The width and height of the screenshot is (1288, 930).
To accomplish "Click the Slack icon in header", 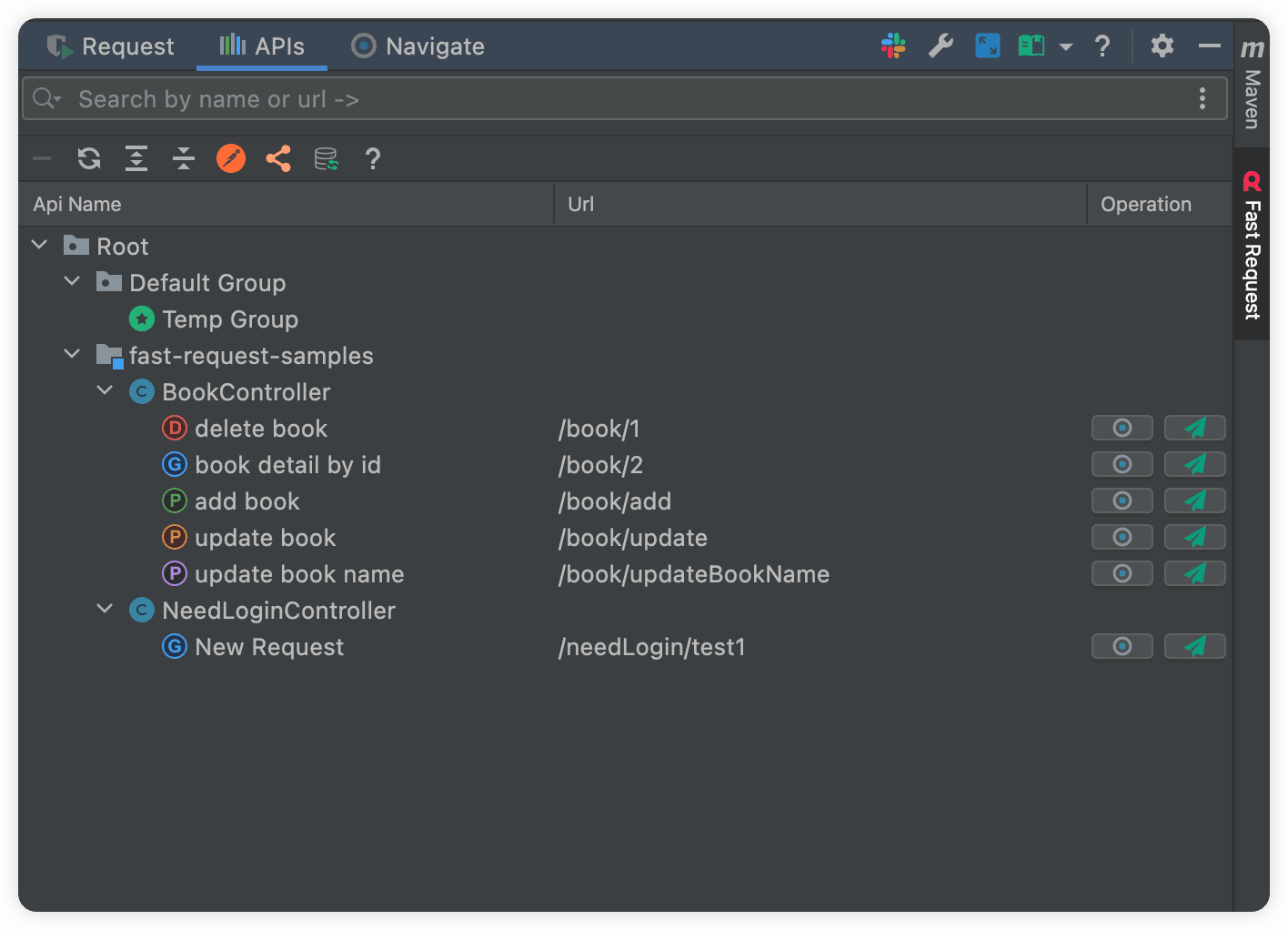I will click(893, 45).
